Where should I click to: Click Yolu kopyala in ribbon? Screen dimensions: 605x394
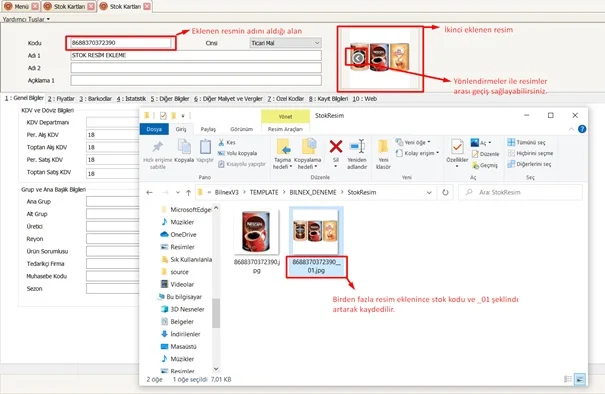[237, 153]
